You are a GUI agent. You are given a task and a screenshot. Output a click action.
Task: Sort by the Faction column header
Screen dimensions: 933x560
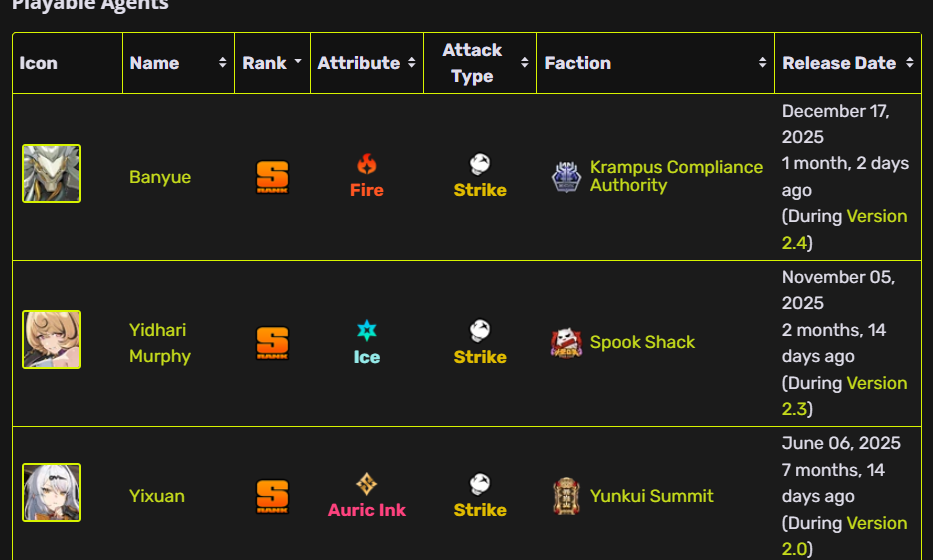click(763, 63)
